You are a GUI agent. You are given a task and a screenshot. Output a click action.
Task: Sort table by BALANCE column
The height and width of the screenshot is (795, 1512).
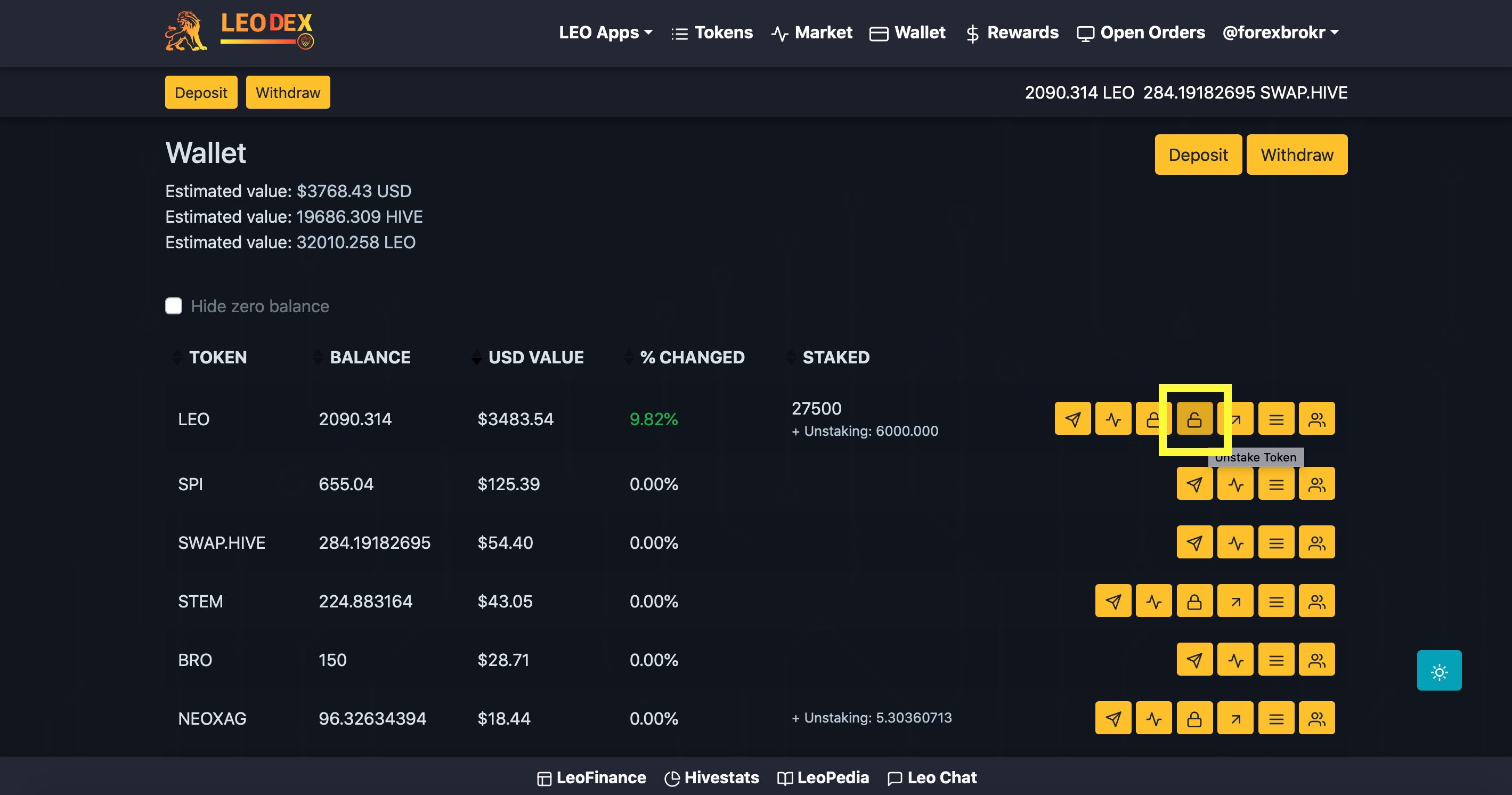click(362, 357)
